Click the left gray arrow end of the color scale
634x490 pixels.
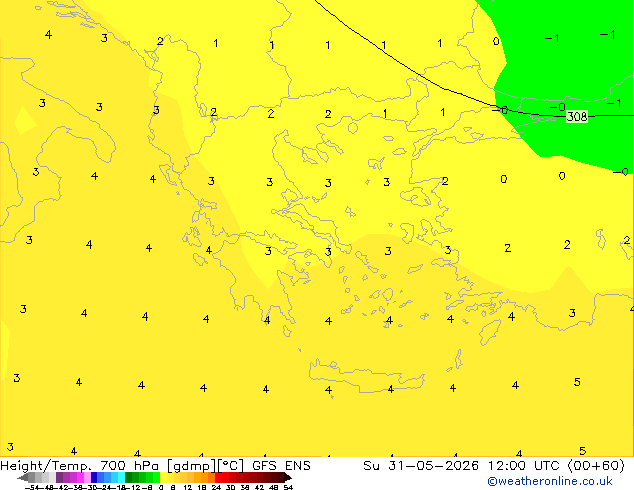[x=23, y=478]
